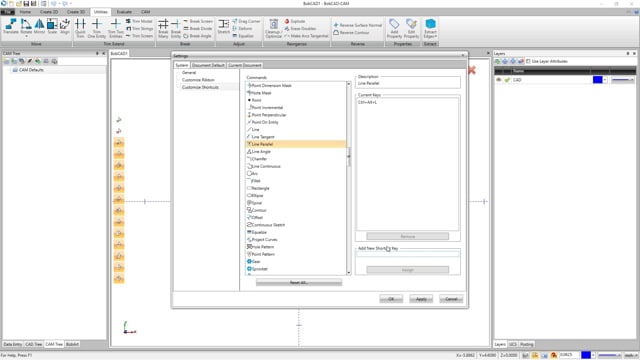This screenshot has height=360, width=640.
Task: Click the Add Property icon
Action: pos(394,28)
